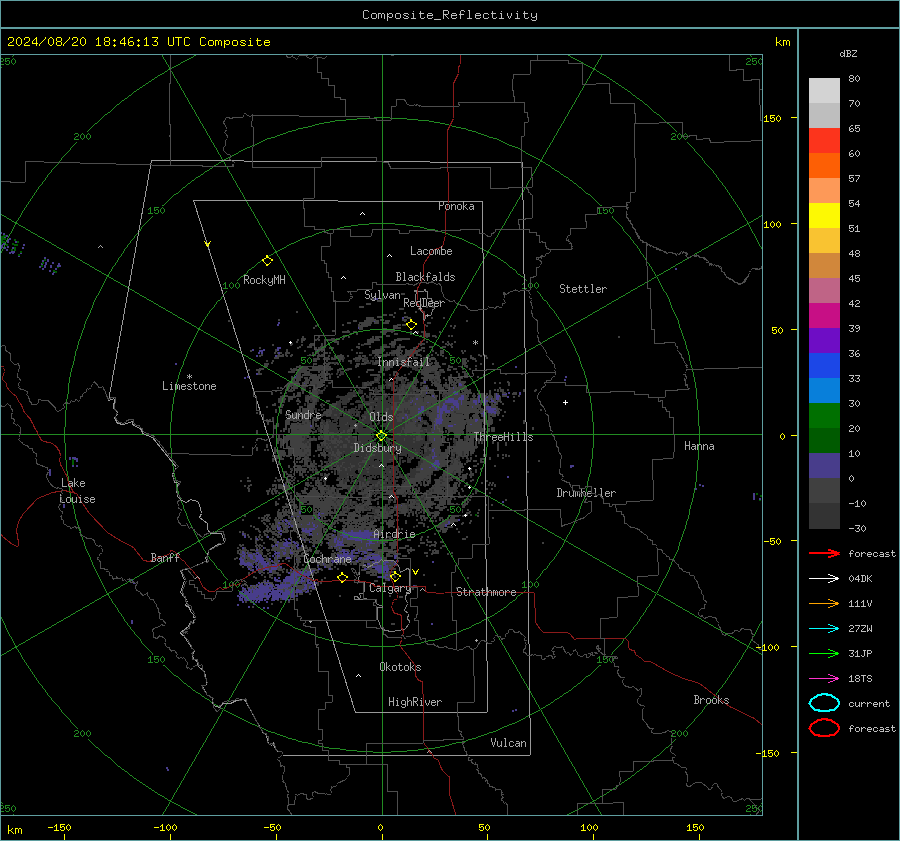Click the cyan 'current' ellipse legend icon
900x841 pixels.
[824, 703]
